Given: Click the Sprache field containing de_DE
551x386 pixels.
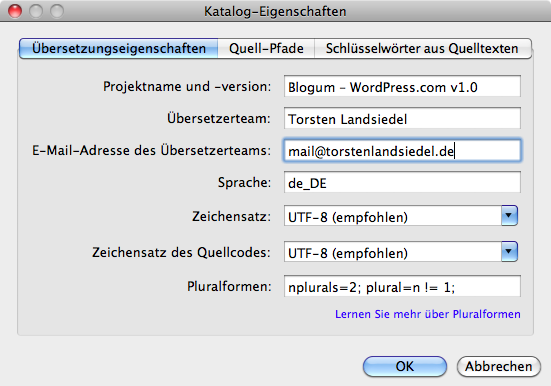Looking at the screenshot, I should 402,182.
